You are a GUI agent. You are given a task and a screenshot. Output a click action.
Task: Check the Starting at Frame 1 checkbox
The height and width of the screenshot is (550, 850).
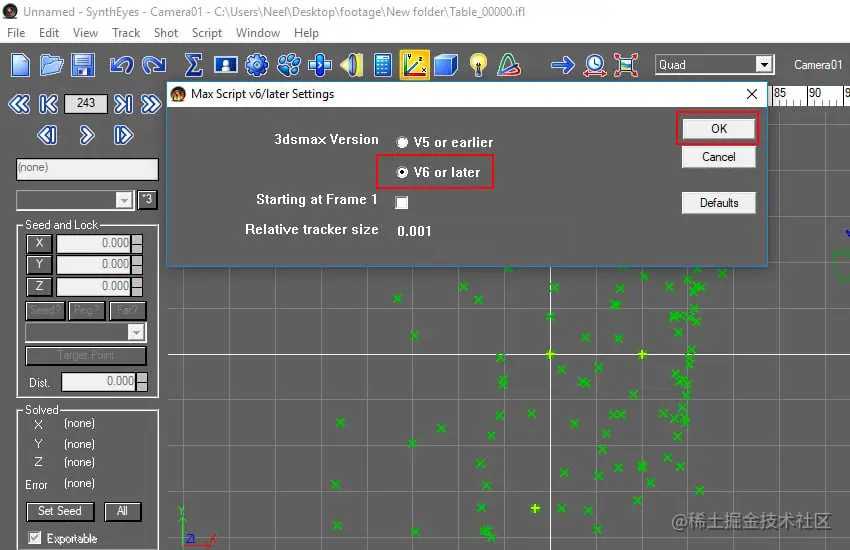402,202
